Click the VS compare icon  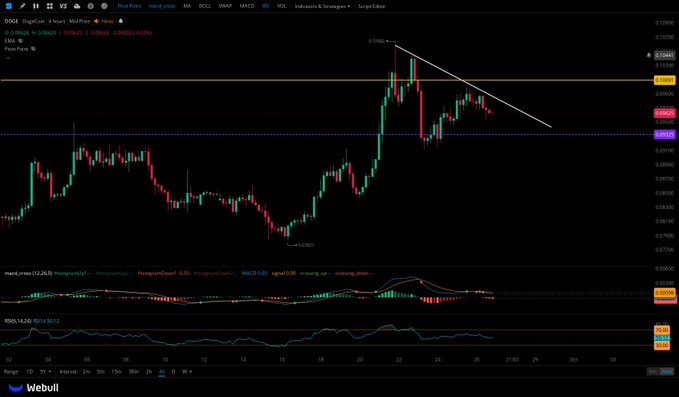pyautogui.click(x=63, y=6)
